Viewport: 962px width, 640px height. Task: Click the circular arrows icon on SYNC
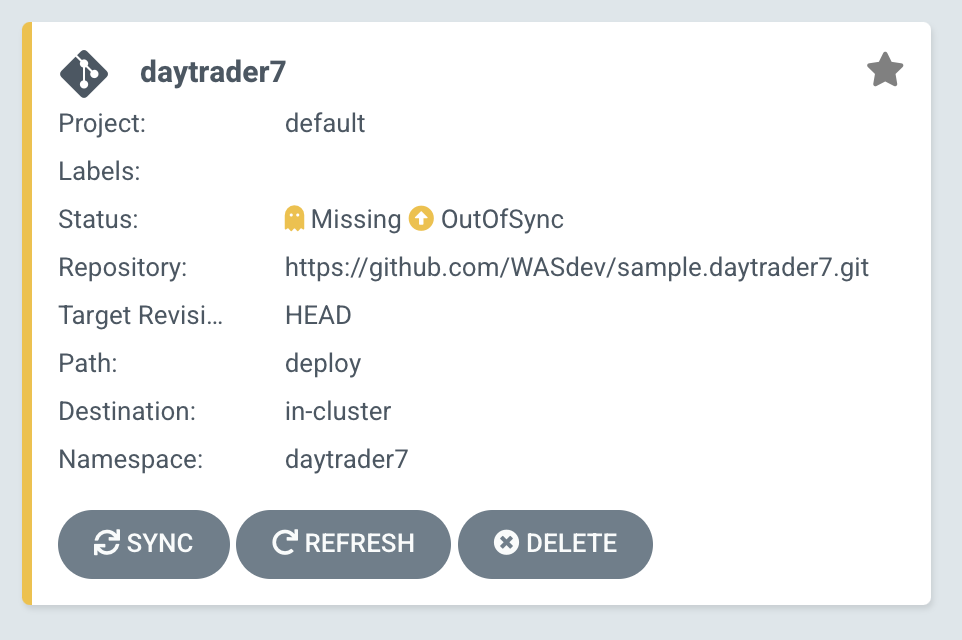107,543
